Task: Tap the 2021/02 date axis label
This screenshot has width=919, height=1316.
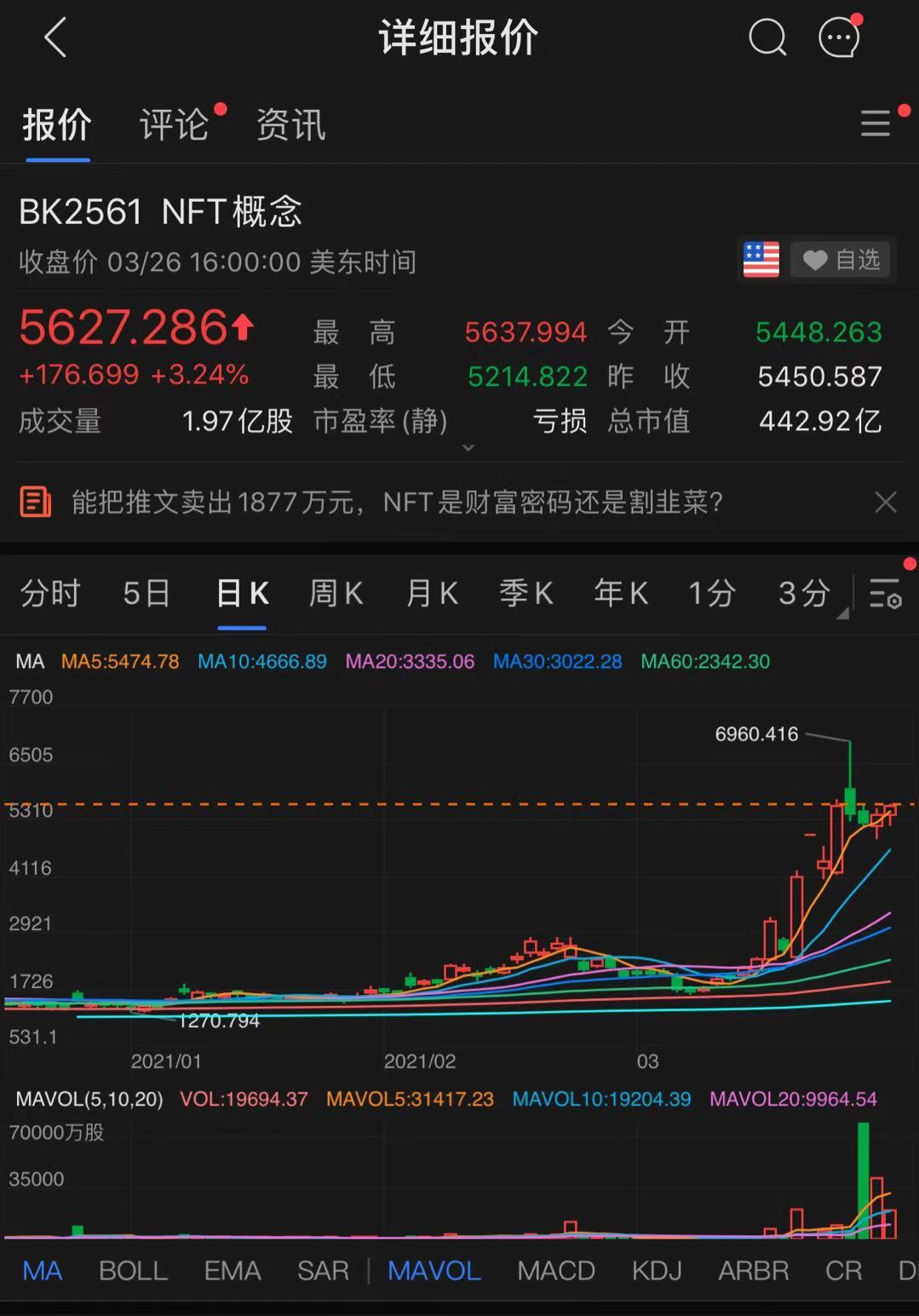Action: point(420,1061)
